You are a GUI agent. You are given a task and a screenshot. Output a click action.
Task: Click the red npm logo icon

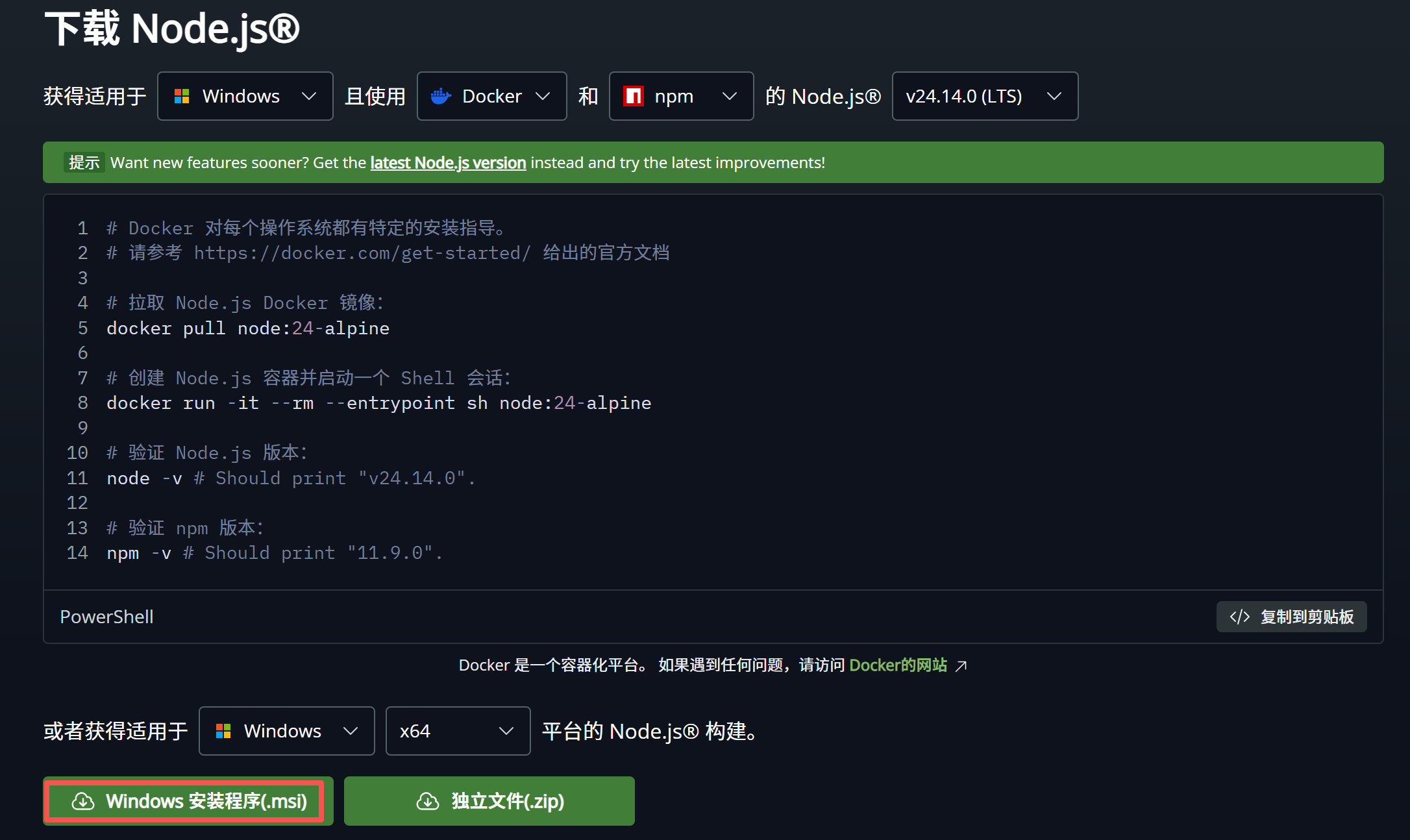click(x=633, y=96)
